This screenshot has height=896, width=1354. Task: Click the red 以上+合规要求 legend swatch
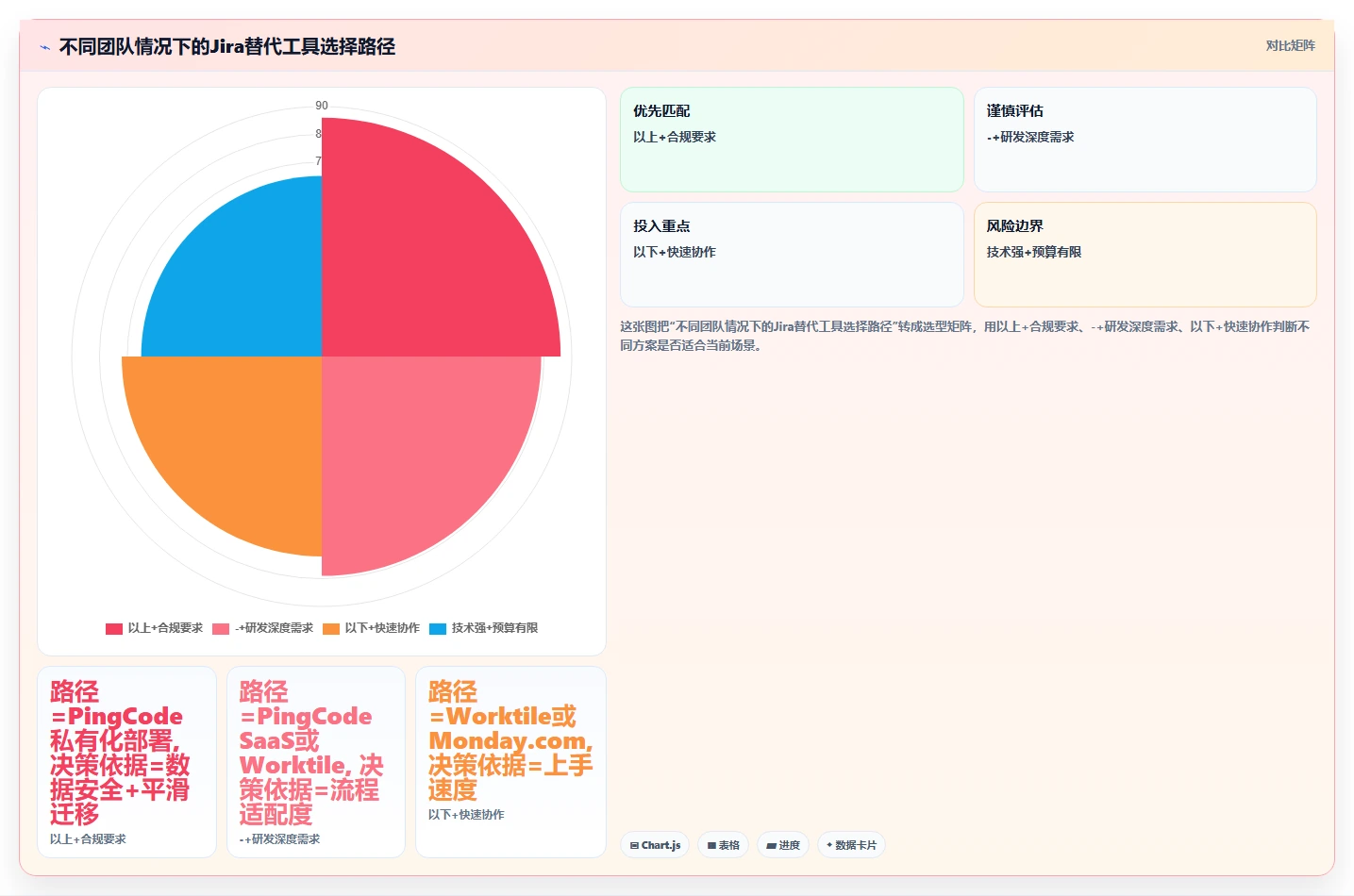tap(114, 628)
